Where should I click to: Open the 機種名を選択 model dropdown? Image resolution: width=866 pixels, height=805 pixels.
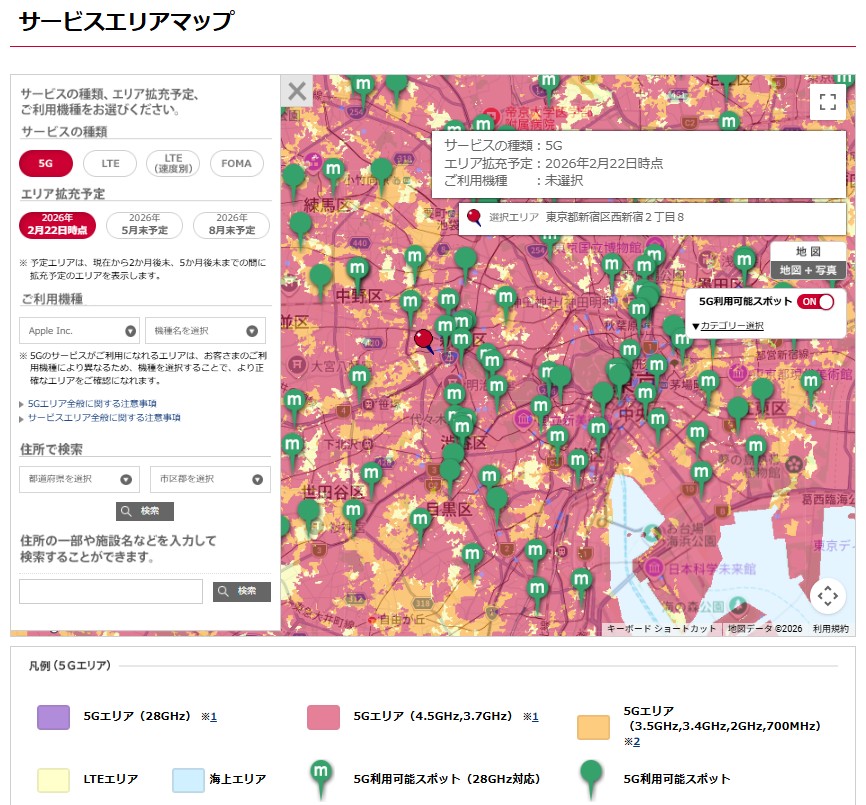click(205, 331)
